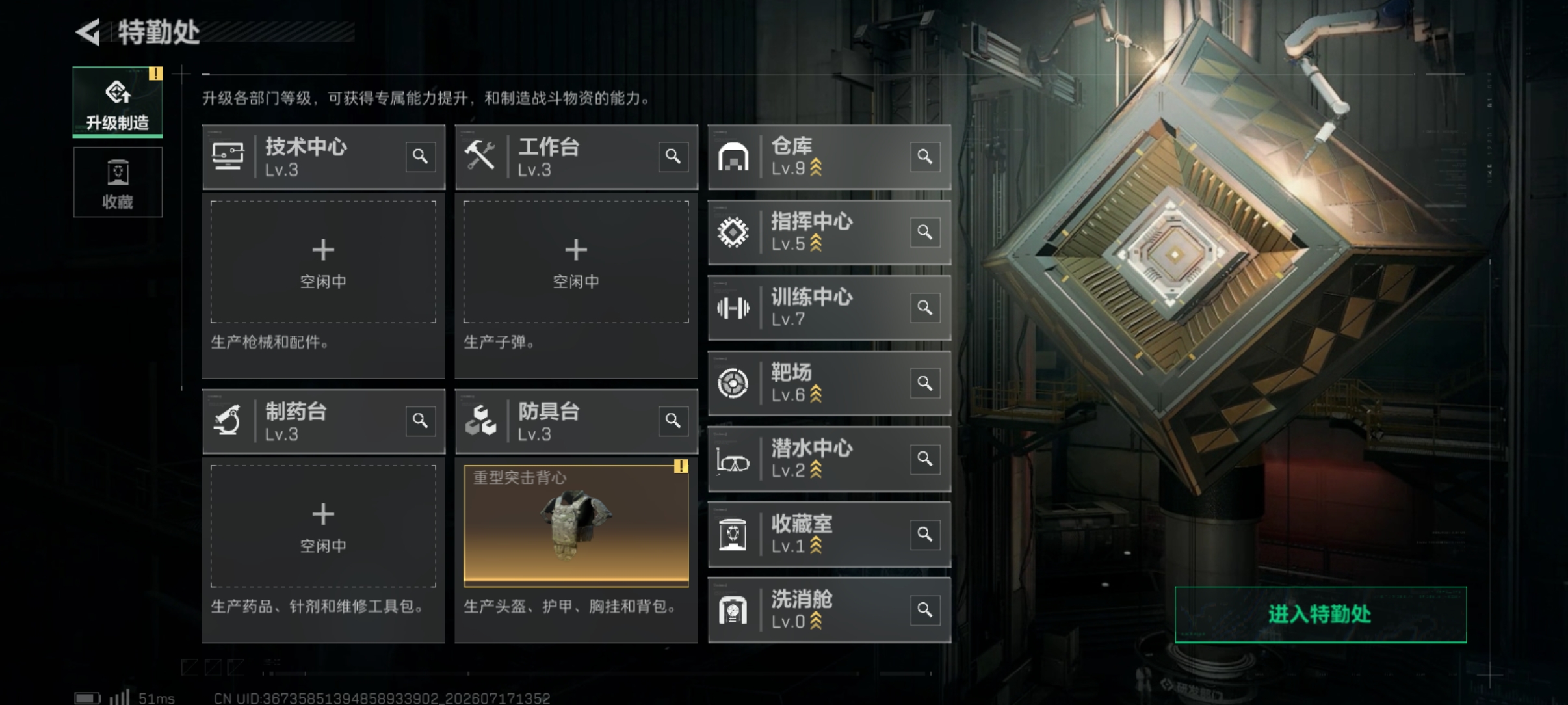Inspect 训练中心 with its magnifier icon
The image size is (1568, 705).
[924, 308]
